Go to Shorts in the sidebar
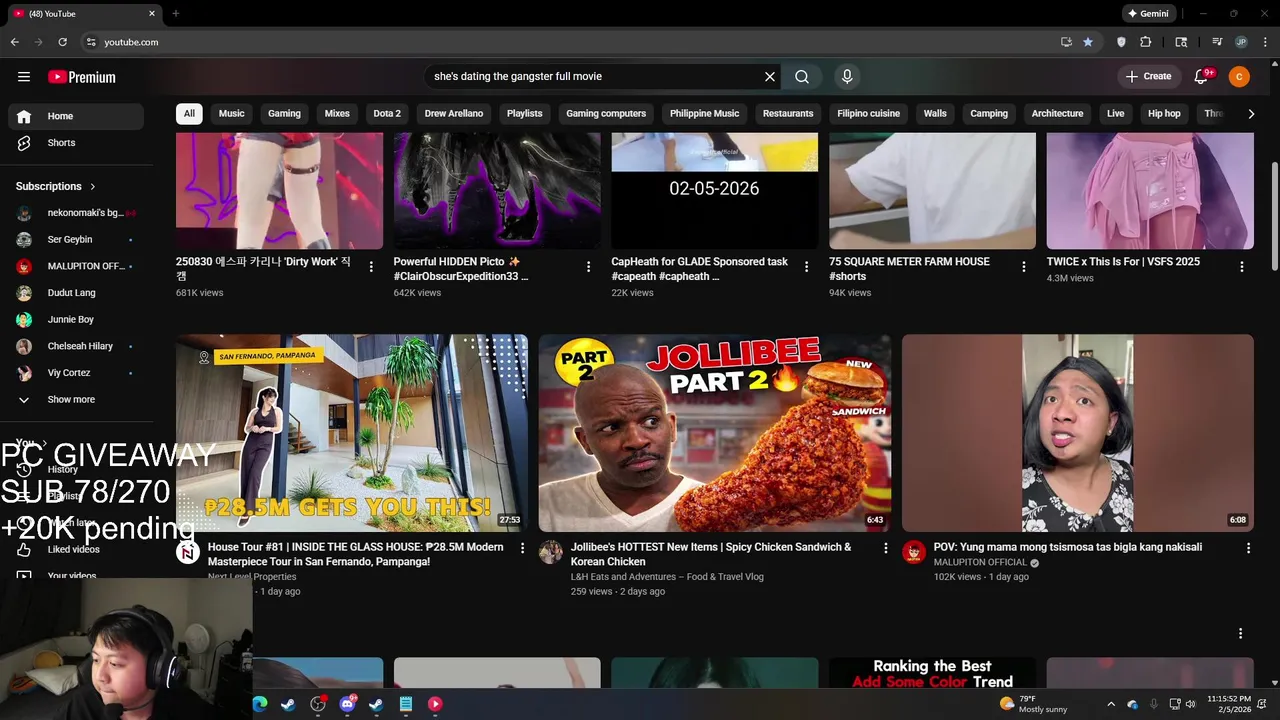Screen dimensions: 1280x720 (76, 143)
